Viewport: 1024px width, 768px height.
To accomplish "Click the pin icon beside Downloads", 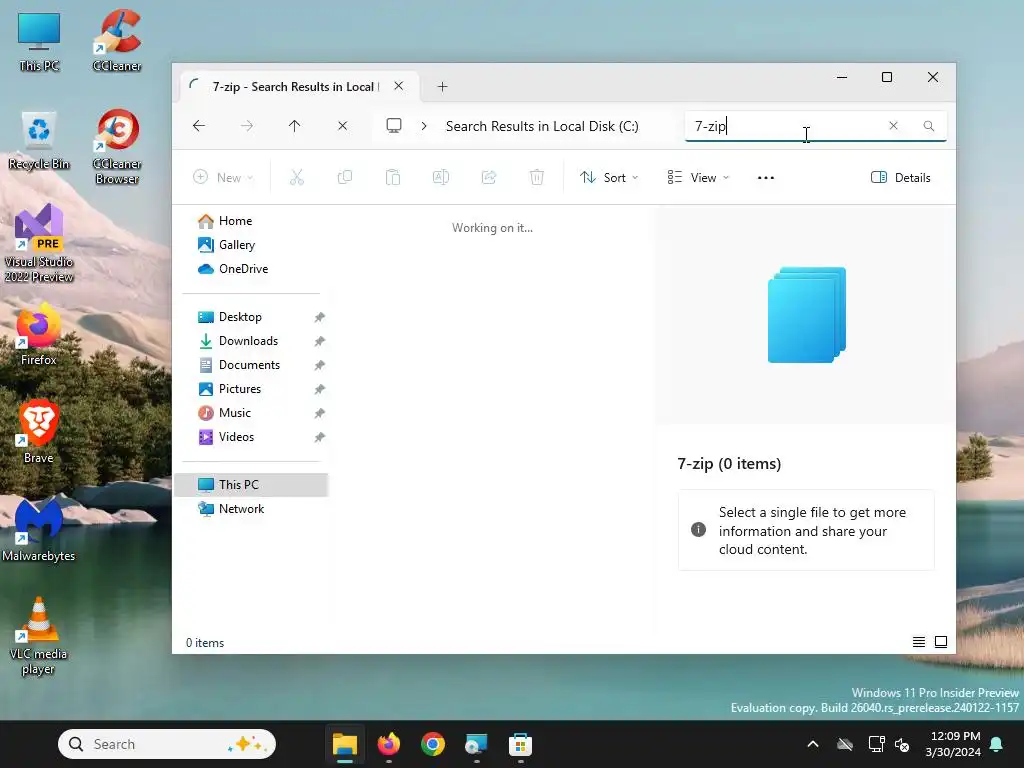I will (319, 342).
